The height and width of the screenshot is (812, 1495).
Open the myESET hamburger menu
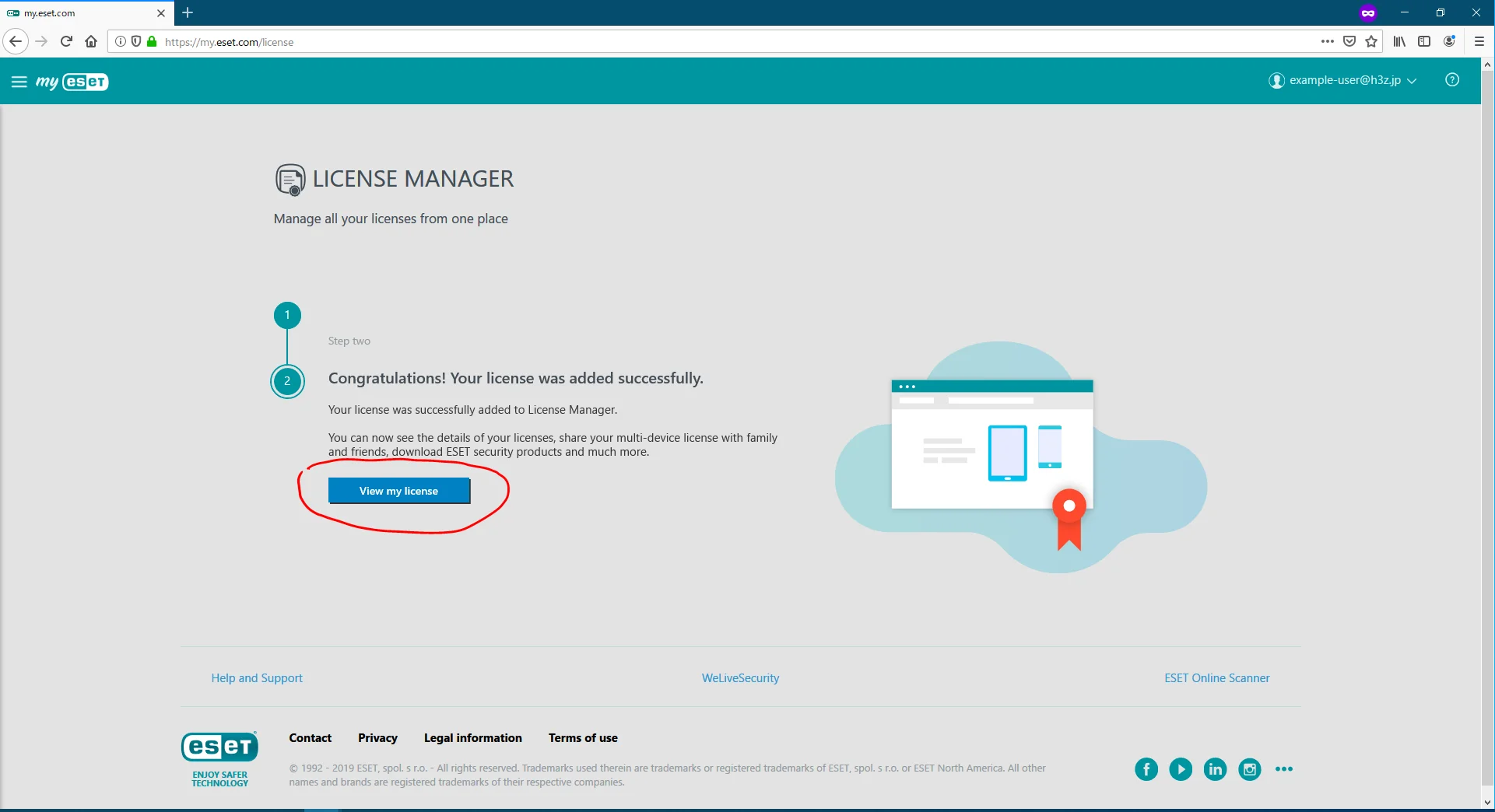click(x=19, y=82)
